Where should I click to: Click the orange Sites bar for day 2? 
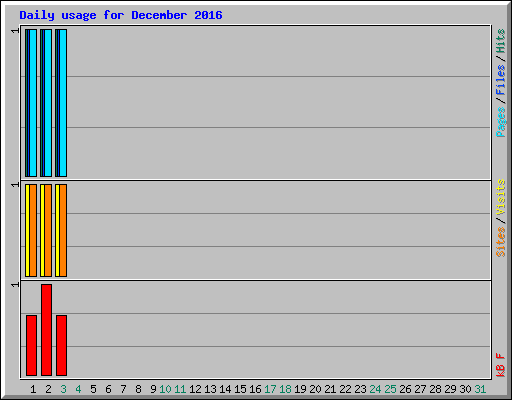[48, 230]
